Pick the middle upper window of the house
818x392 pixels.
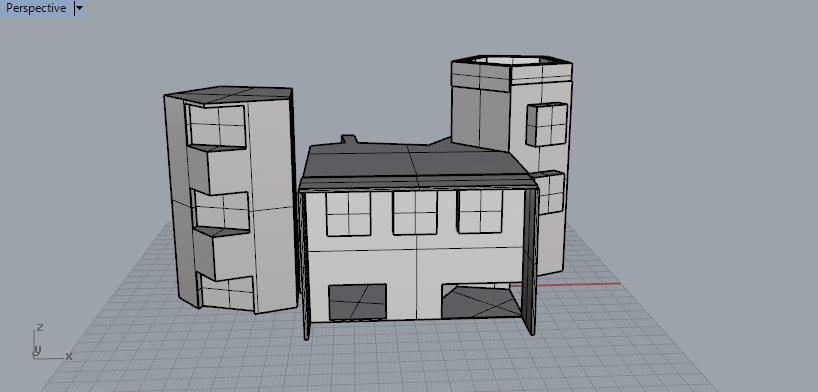(415, 212)
